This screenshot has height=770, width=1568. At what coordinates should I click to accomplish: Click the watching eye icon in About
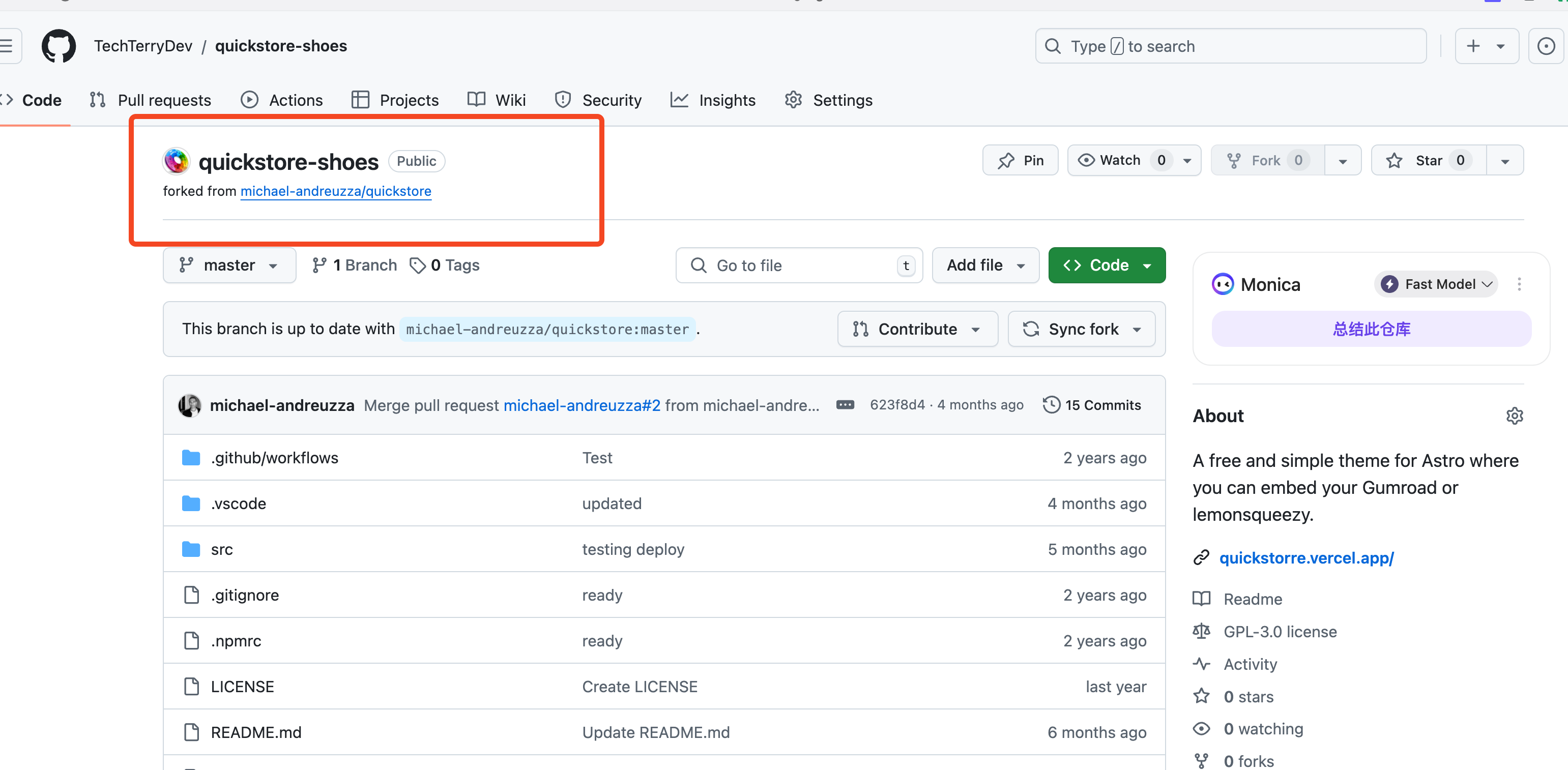1201,729
